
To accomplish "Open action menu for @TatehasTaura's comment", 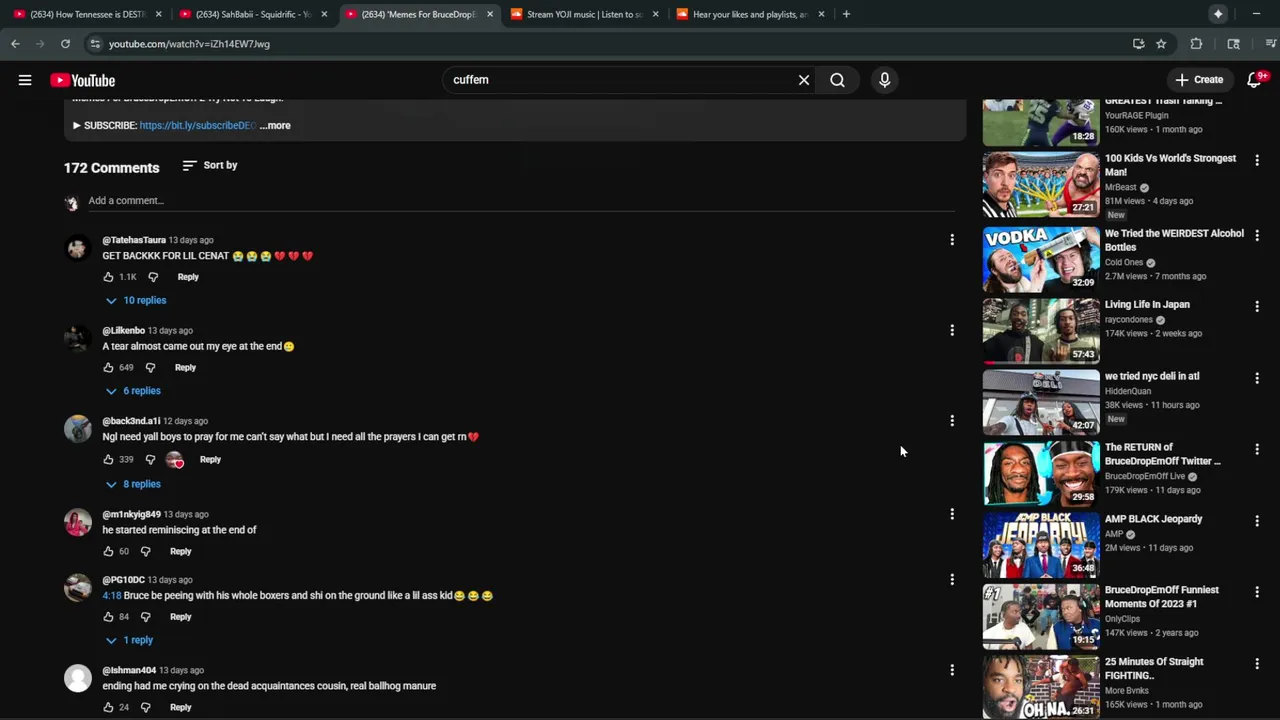I will [952, 240].
